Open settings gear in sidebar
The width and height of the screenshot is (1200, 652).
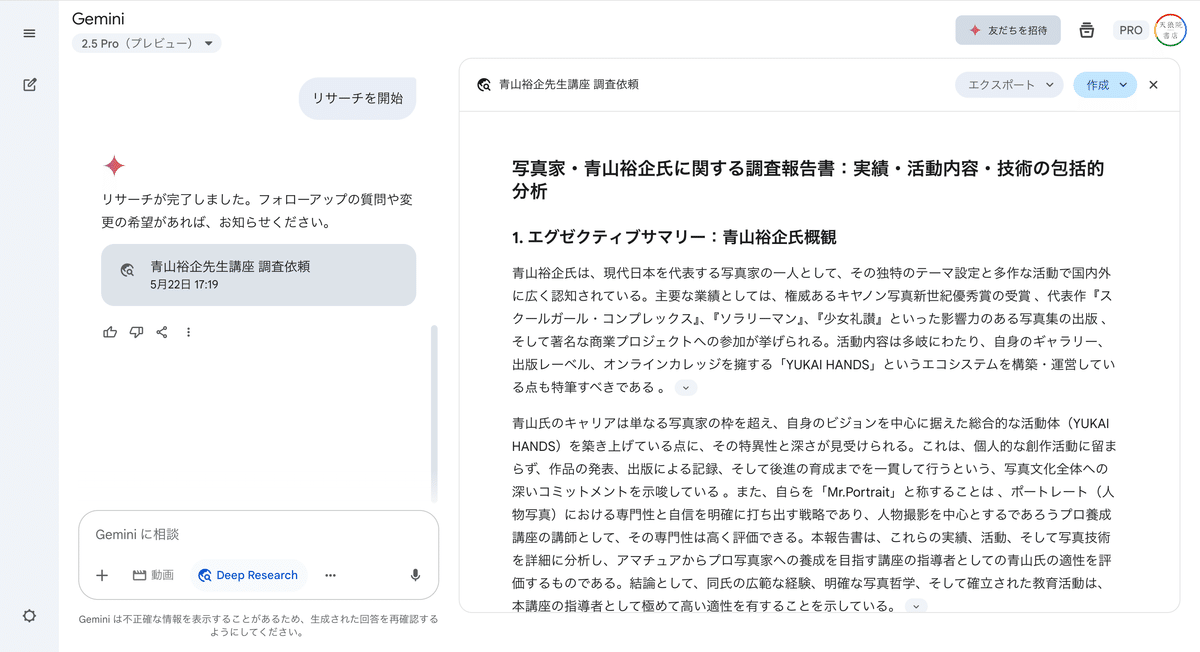click(29, 616)
